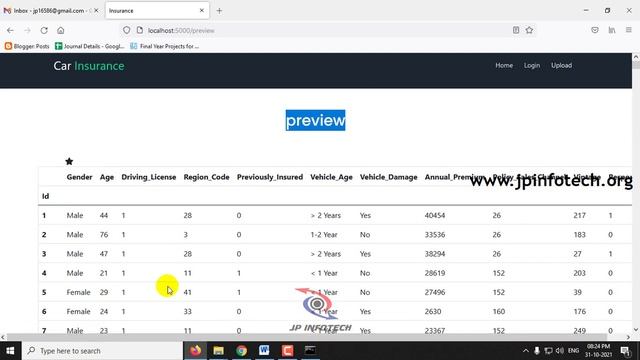Click the black star icon above table
640x360 pixels.
[69, 161]
